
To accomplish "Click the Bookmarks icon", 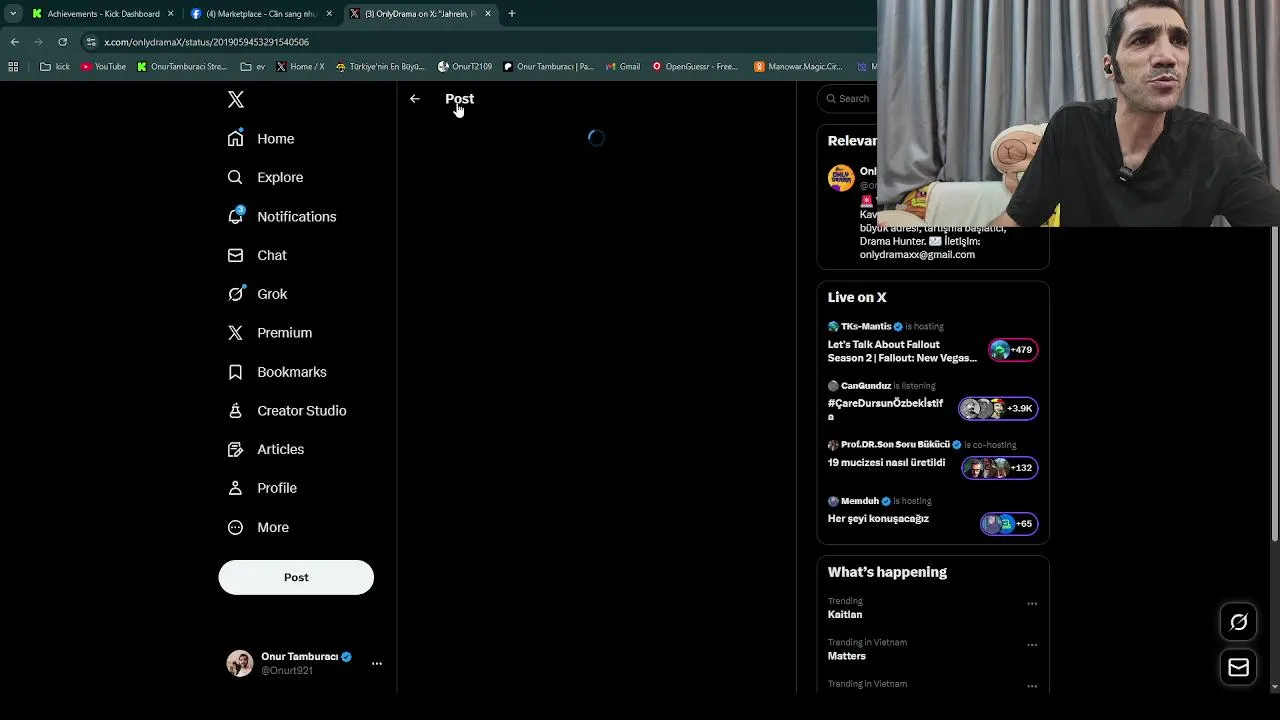I will pos(236,372).
